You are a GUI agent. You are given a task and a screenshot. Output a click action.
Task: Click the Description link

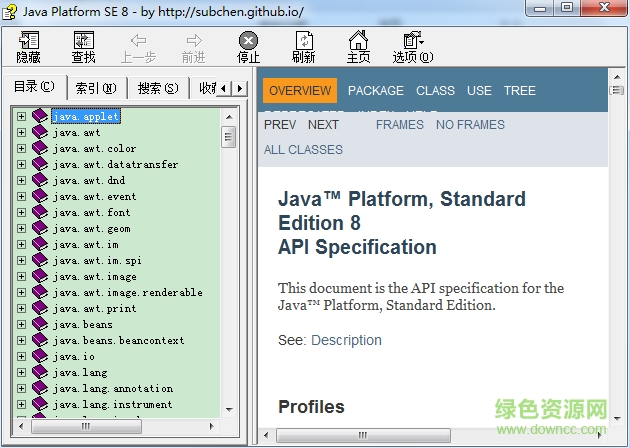[x=346, y=340]
